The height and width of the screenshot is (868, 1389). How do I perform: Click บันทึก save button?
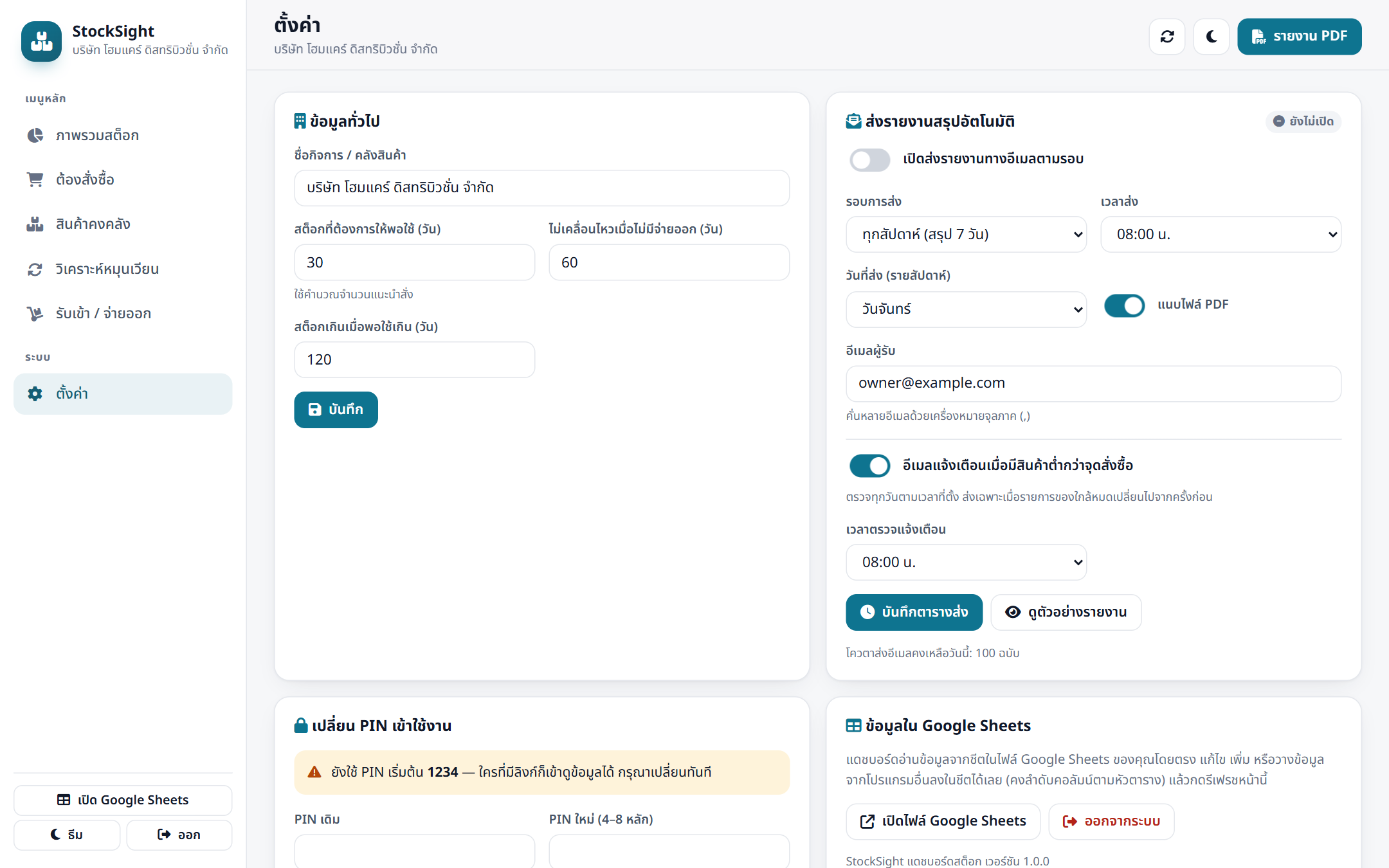tap(336, 410)
